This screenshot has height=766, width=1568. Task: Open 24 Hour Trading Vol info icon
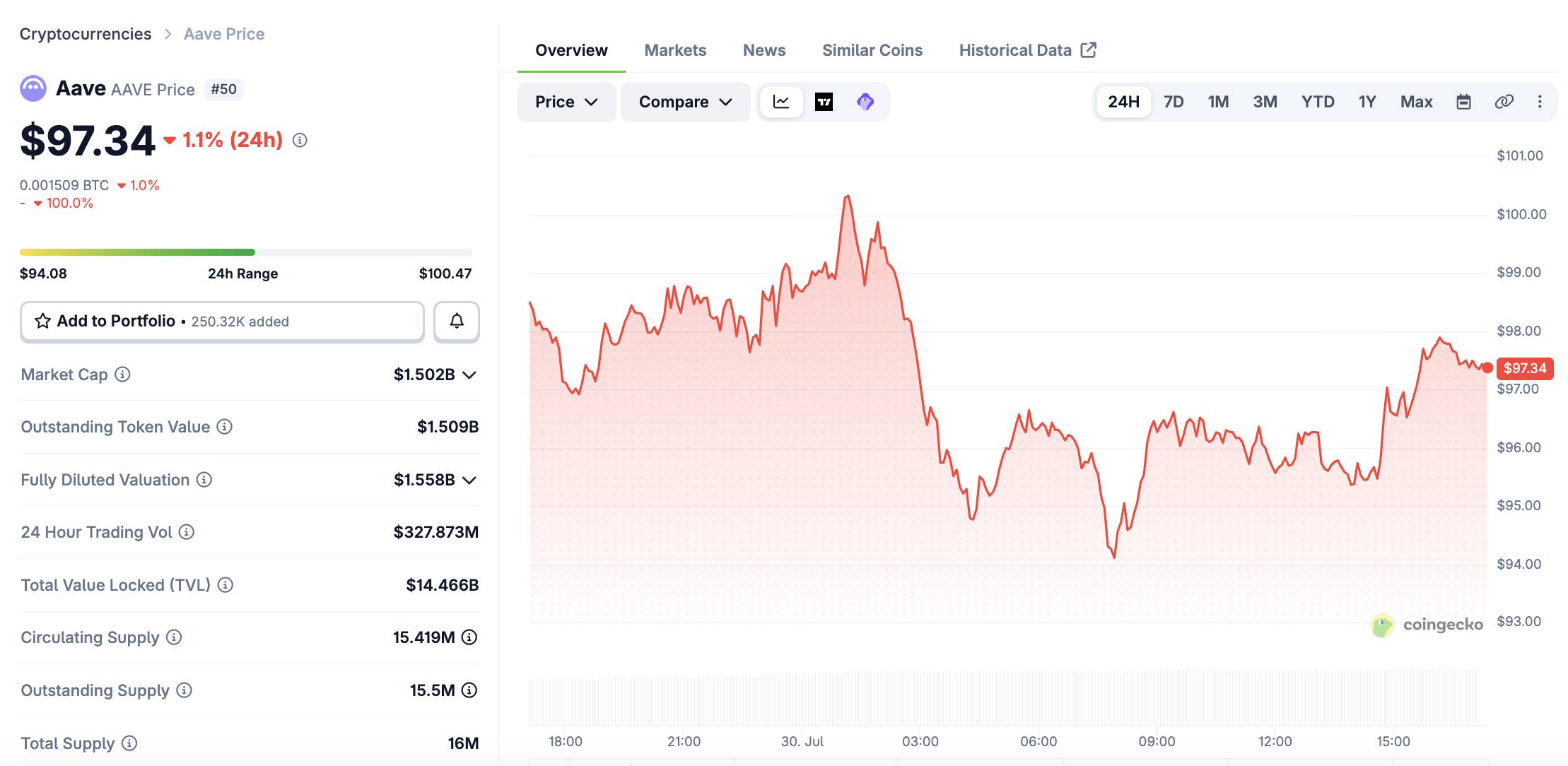(187, 532)
